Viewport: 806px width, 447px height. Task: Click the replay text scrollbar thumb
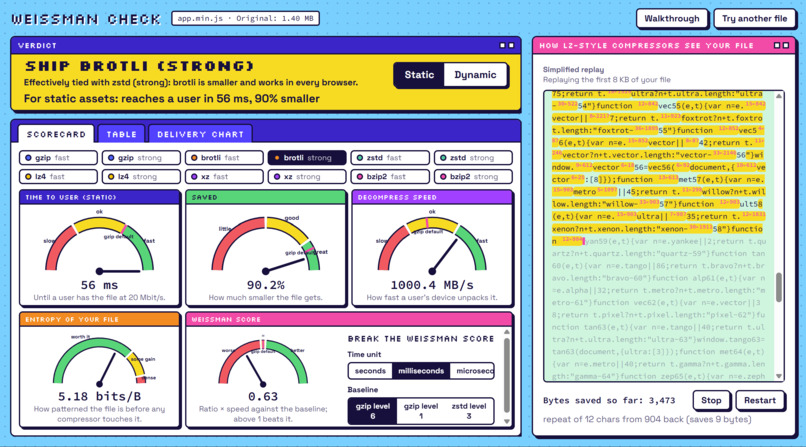[x=779, y=287]
